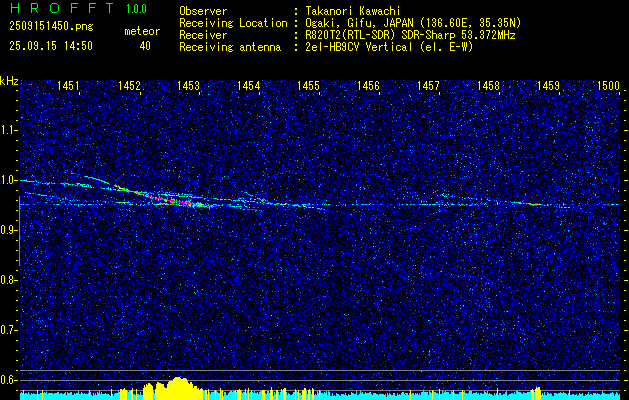629x400 pixels.
Task: Click the 'Receiving antenna' label
Action: coord(230,47)
